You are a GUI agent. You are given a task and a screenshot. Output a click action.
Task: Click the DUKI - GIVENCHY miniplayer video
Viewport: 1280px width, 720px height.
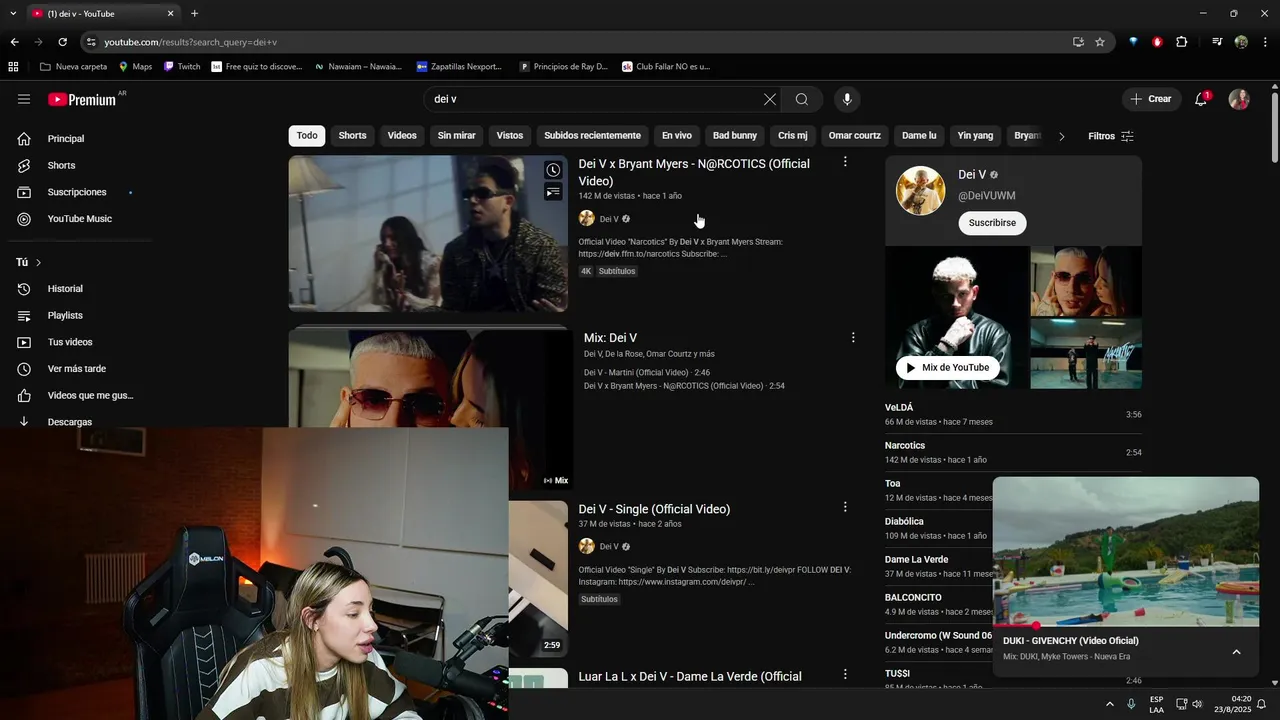[x=1126, y=552]
